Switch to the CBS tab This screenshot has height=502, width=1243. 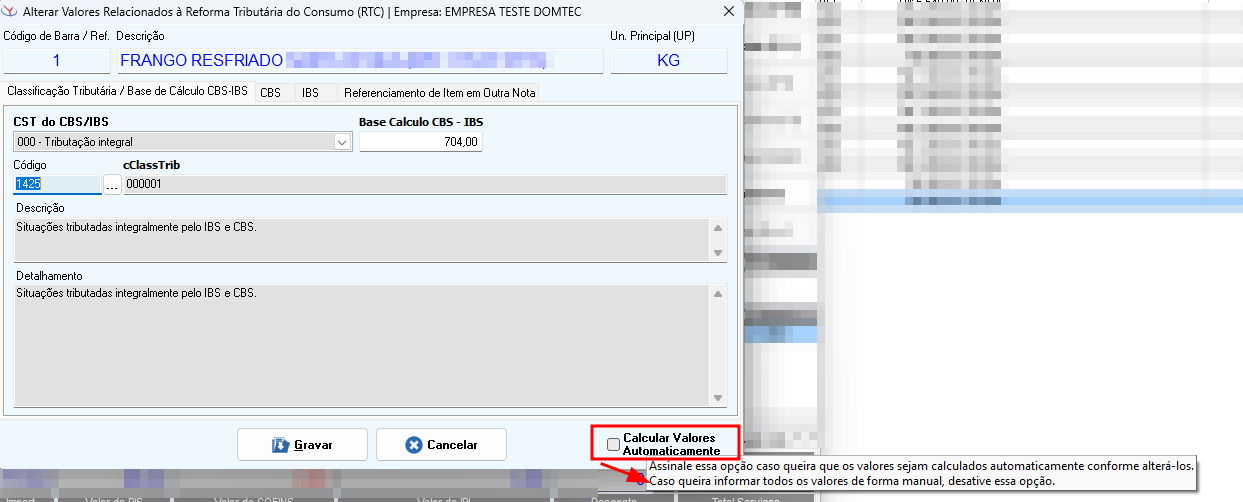coord(270,93)
